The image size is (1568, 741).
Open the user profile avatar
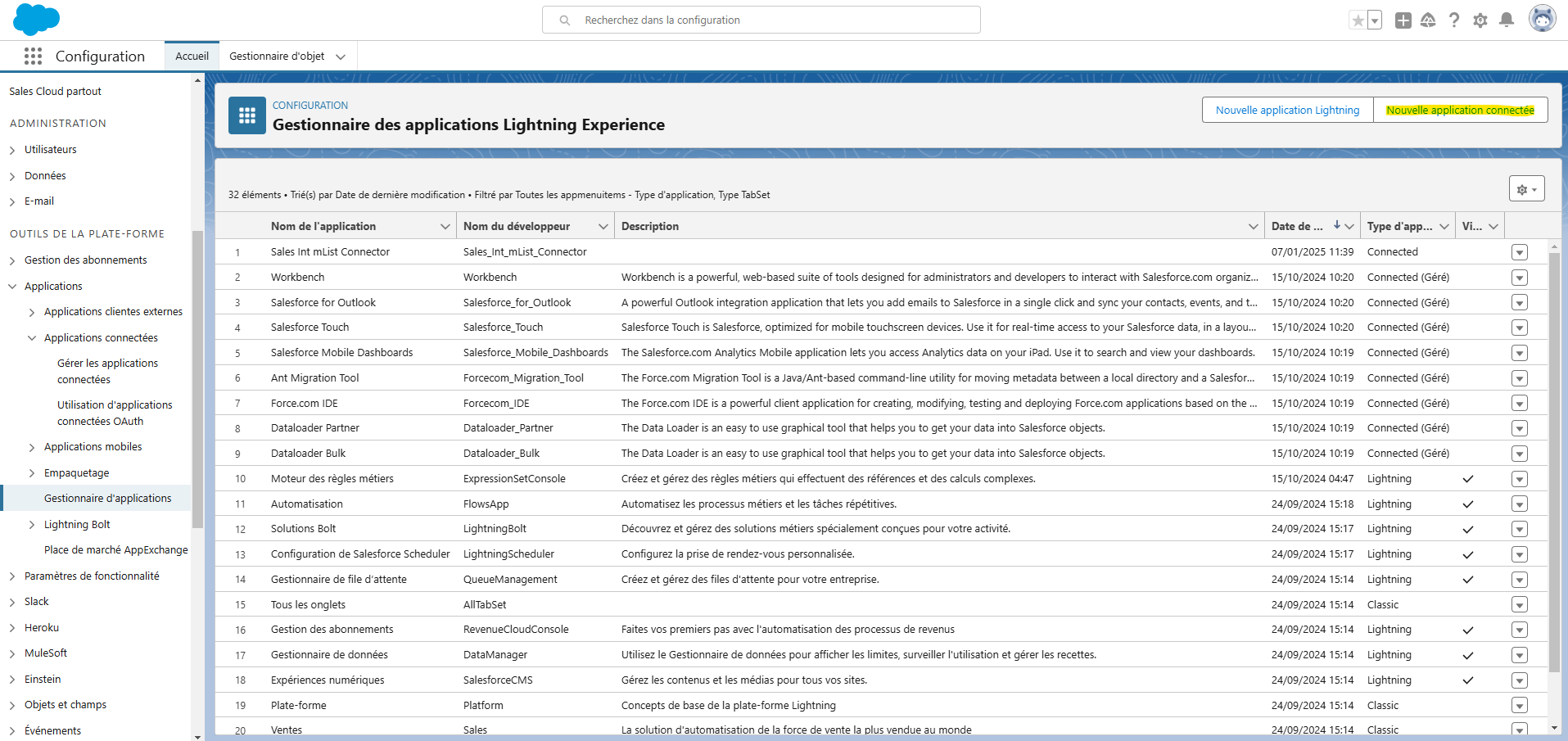click(1543, 19)
